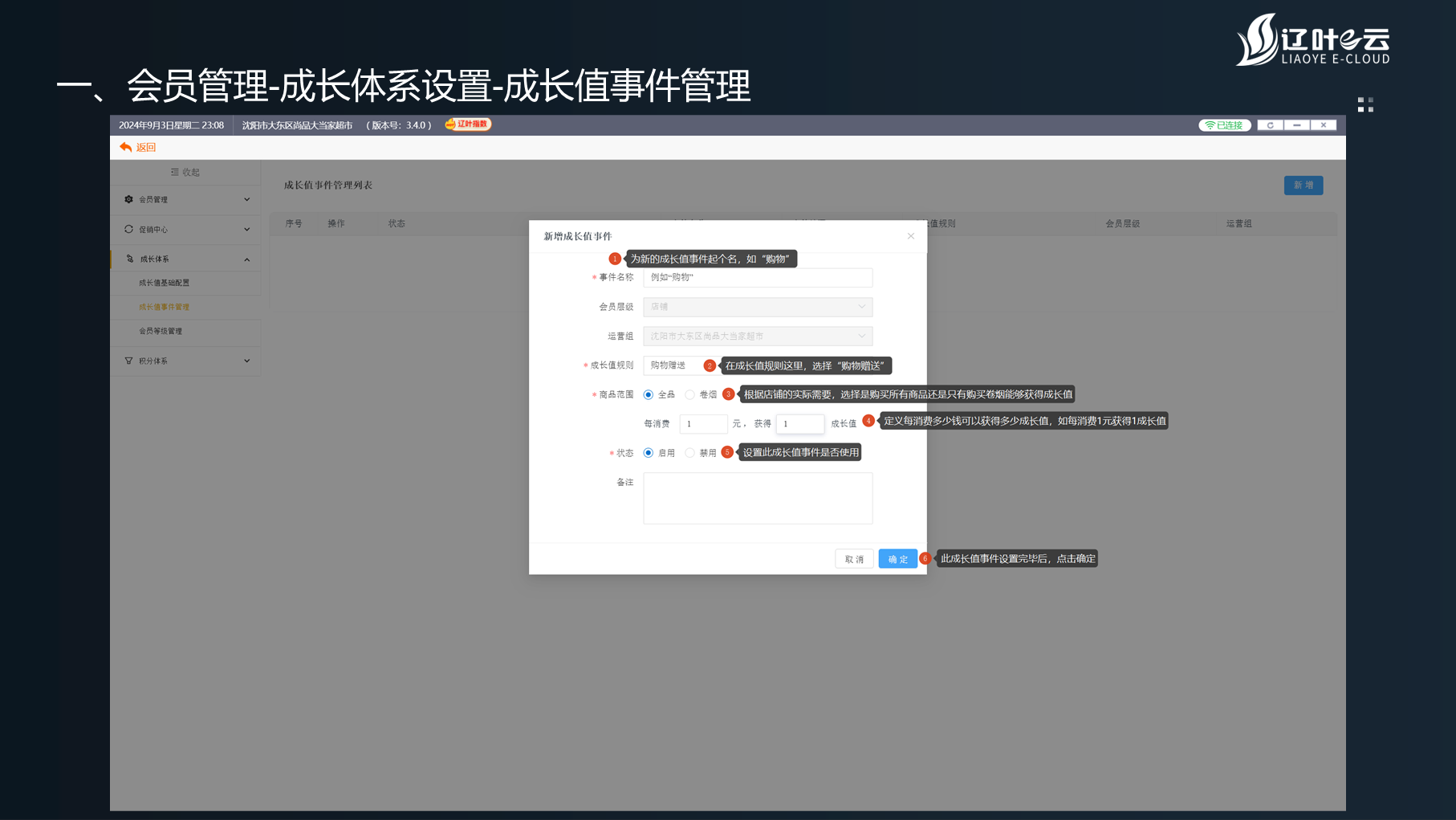Select the 卷烟 radio button
Screen dimensions: 1456x820
(689, 394)
